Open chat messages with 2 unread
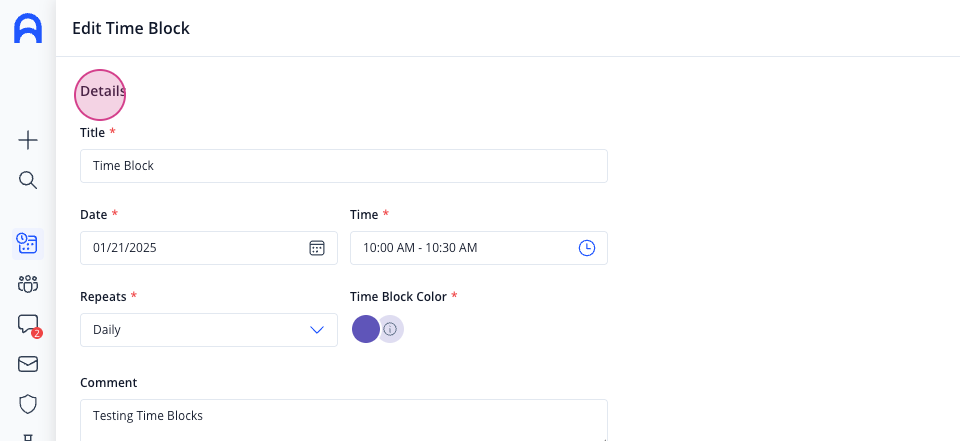 [x=29, y=325]
